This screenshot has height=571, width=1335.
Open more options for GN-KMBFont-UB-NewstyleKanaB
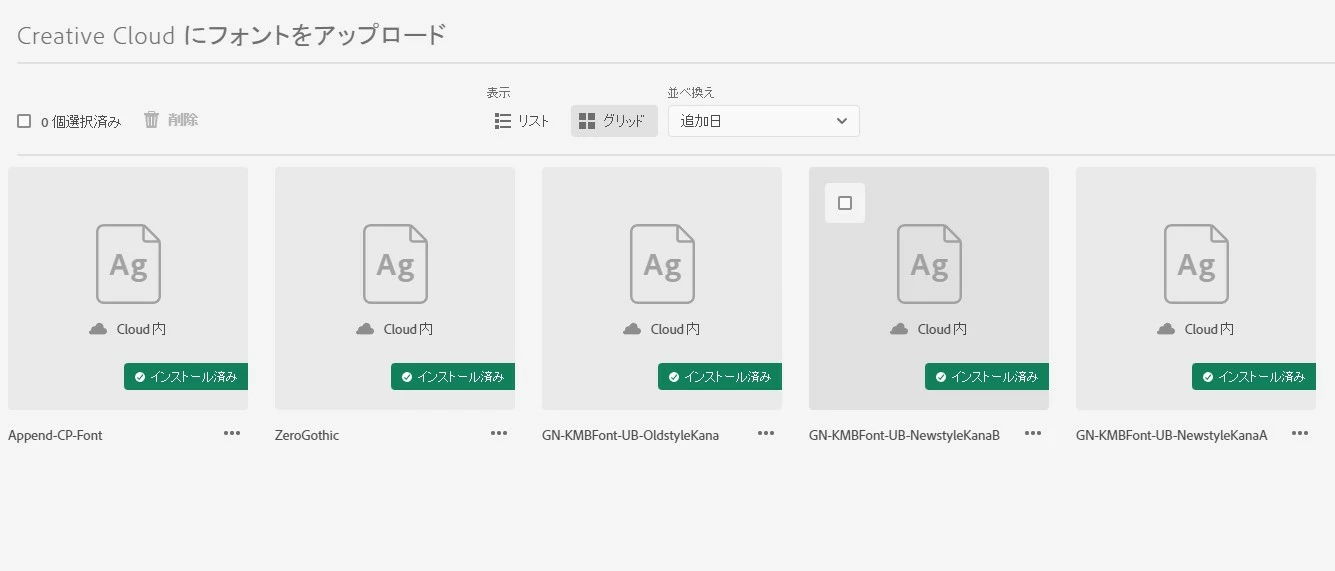(1033, 434)
